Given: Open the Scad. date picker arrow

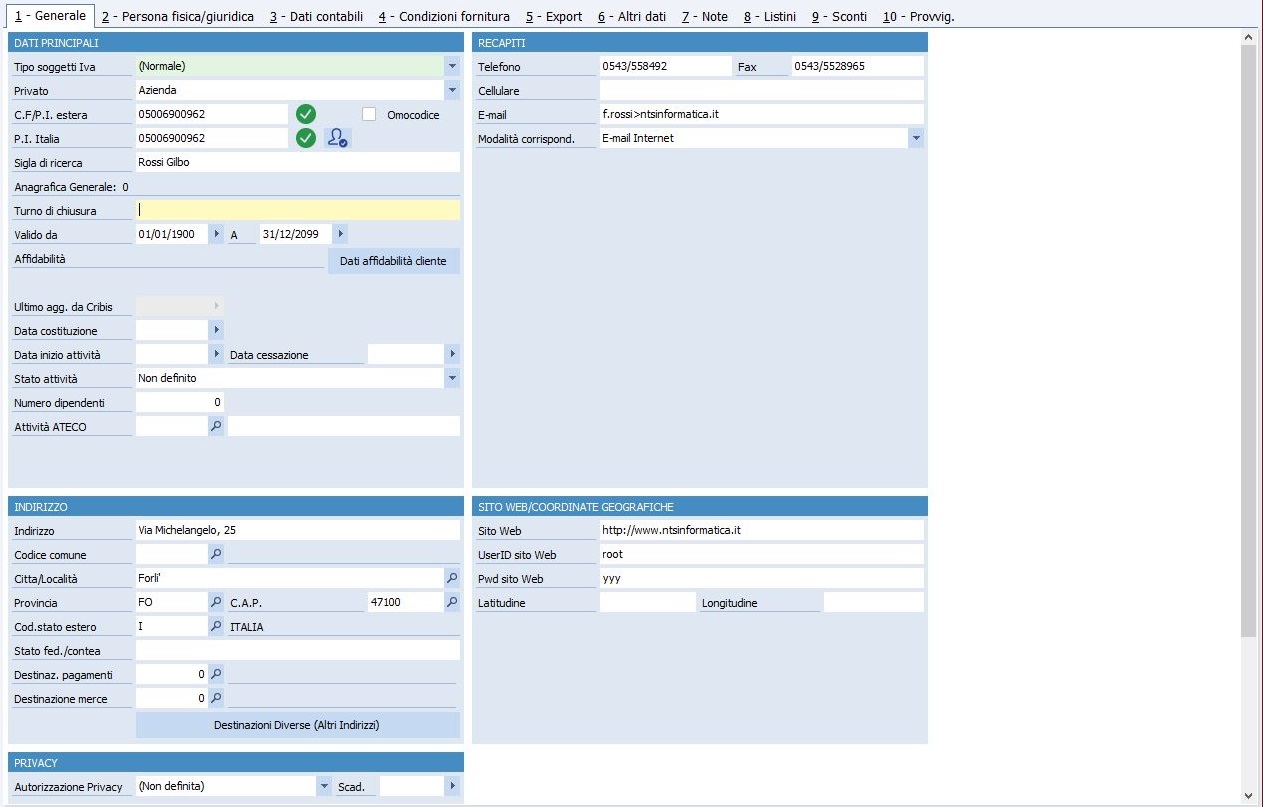Looking at the screenshot, I should click(x=452, y=787).
